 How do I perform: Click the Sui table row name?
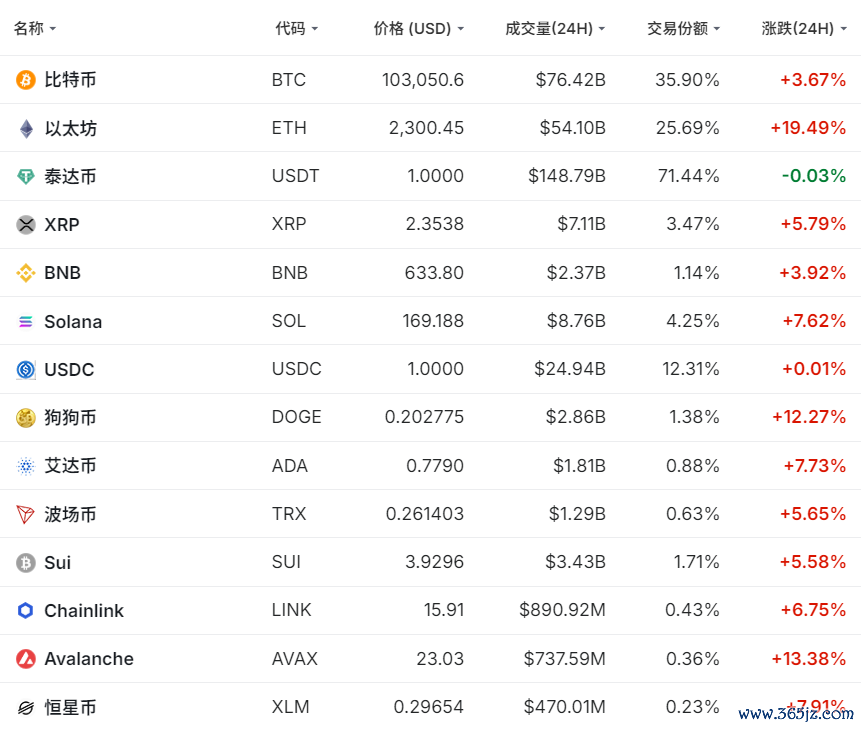pyautogui.click(x=58, y=563)
